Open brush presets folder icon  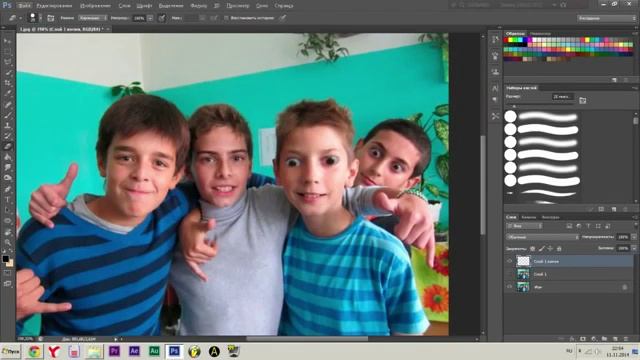tap(582, 100)
